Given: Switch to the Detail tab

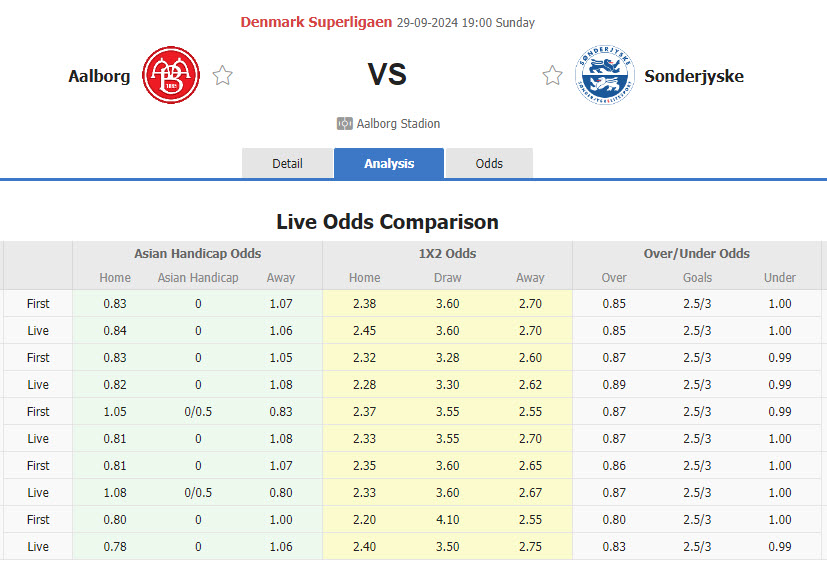Looking at the screenshot, I should coord(287,163).
